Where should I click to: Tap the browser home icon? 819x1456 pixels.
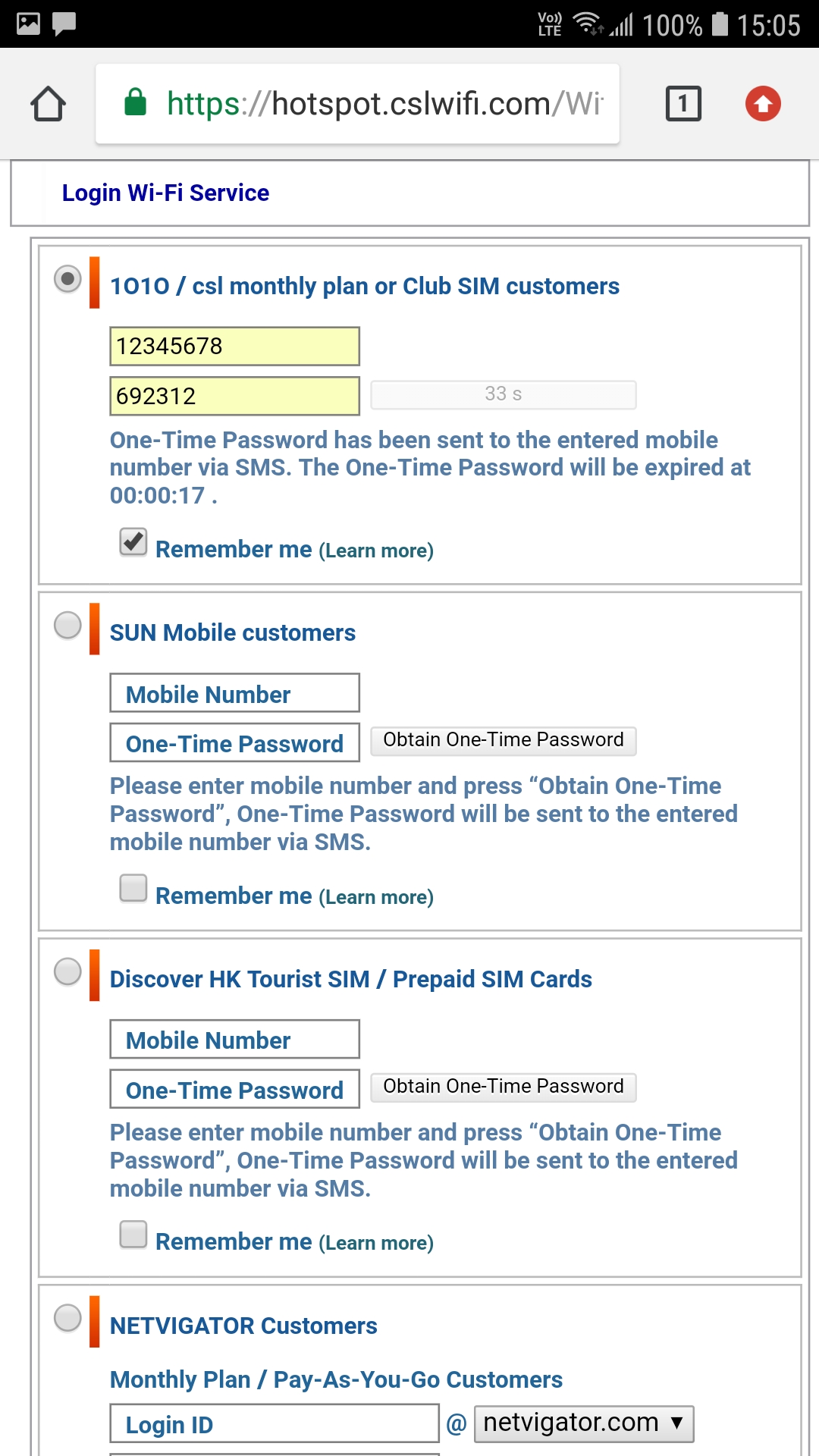tap(48, 104)
